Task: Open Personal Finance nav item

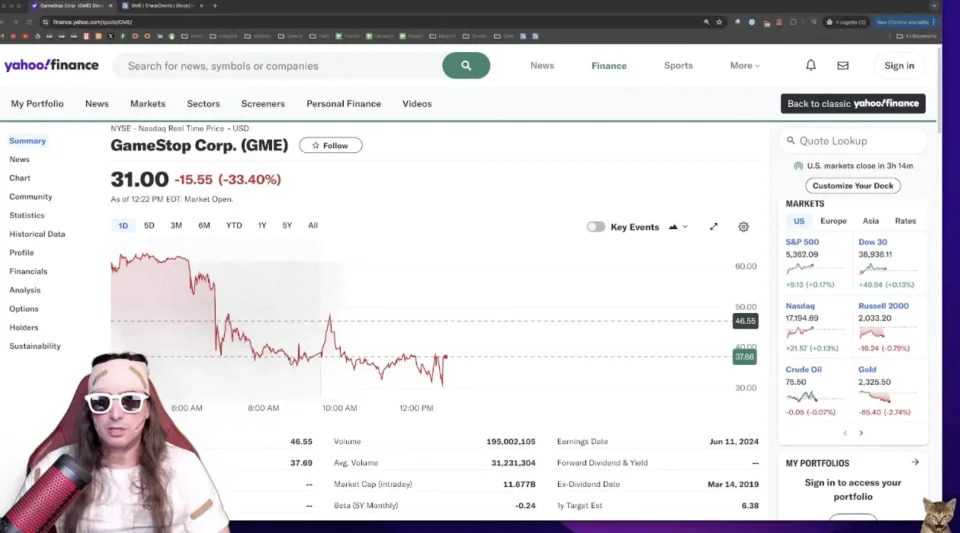Action: pyautogui.click(x=343, y=103)
